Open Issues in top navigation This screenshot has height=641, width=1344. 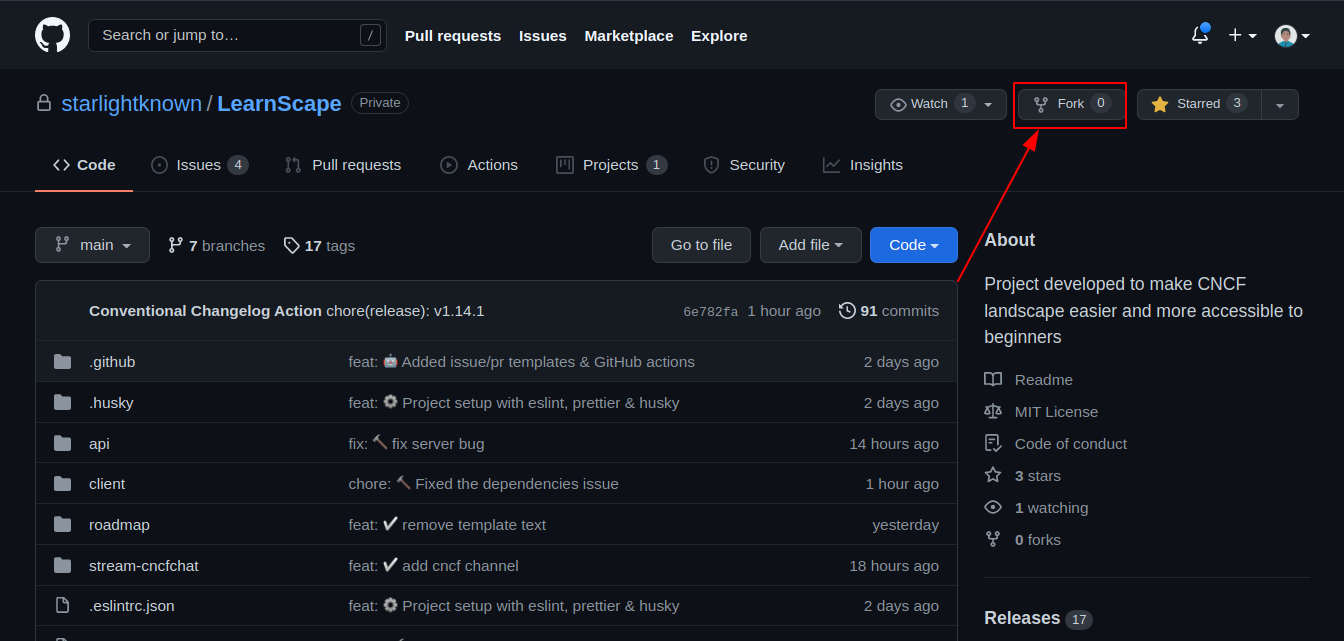pos(543,36)
